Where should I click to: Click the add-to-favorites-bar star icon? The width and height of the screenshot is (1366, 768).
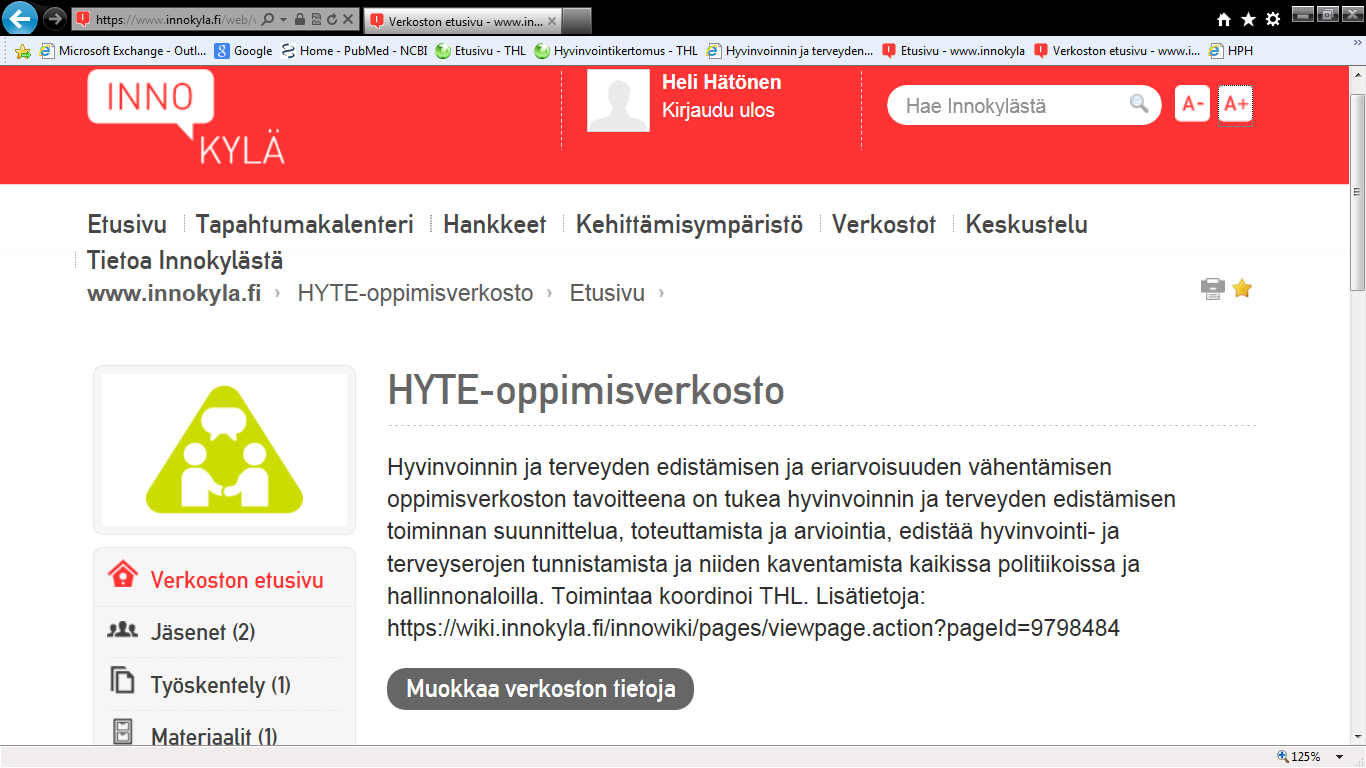[x=22, y=51]
